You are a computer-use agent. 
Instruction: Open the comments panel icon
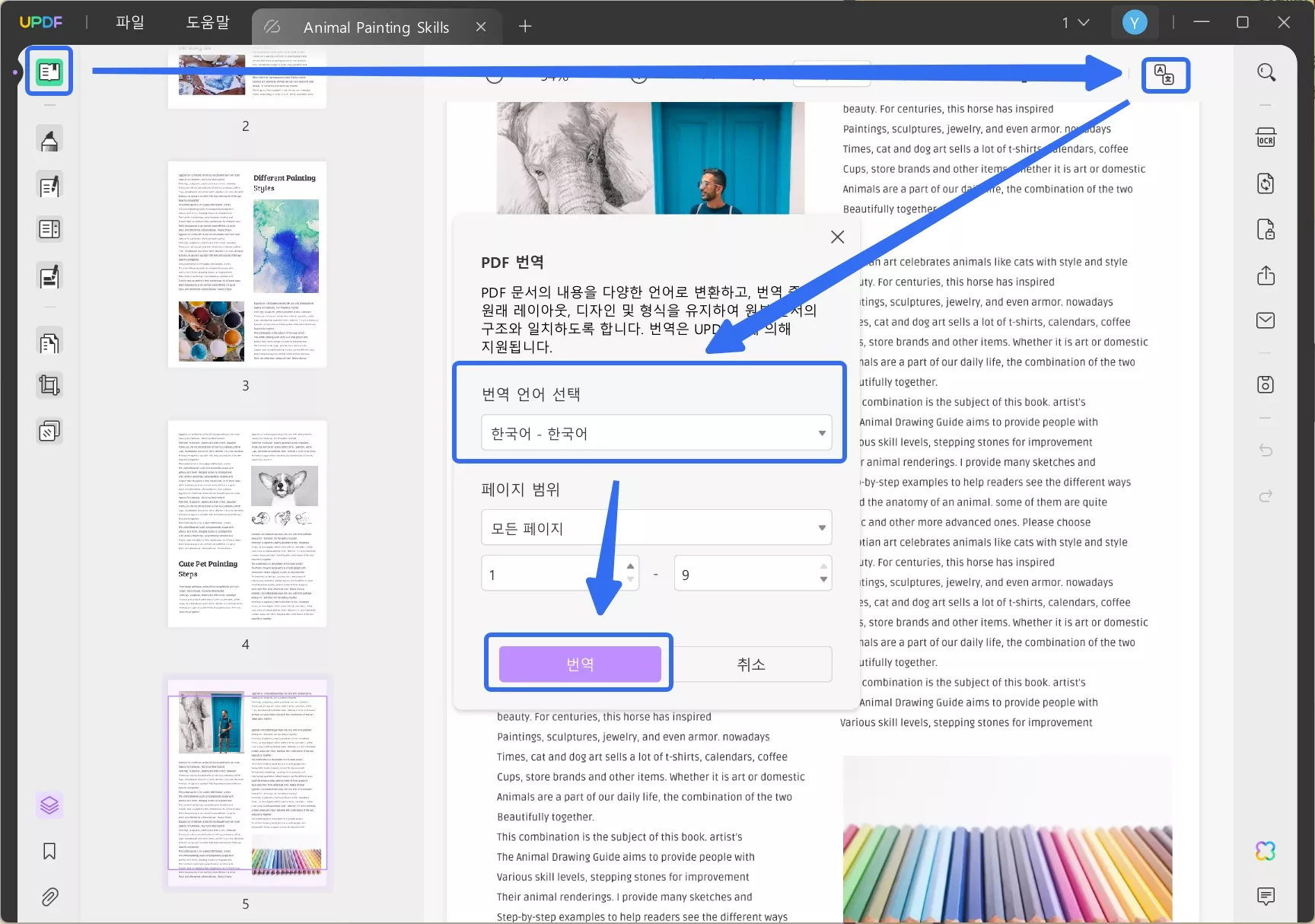(x=1266, y=897)
